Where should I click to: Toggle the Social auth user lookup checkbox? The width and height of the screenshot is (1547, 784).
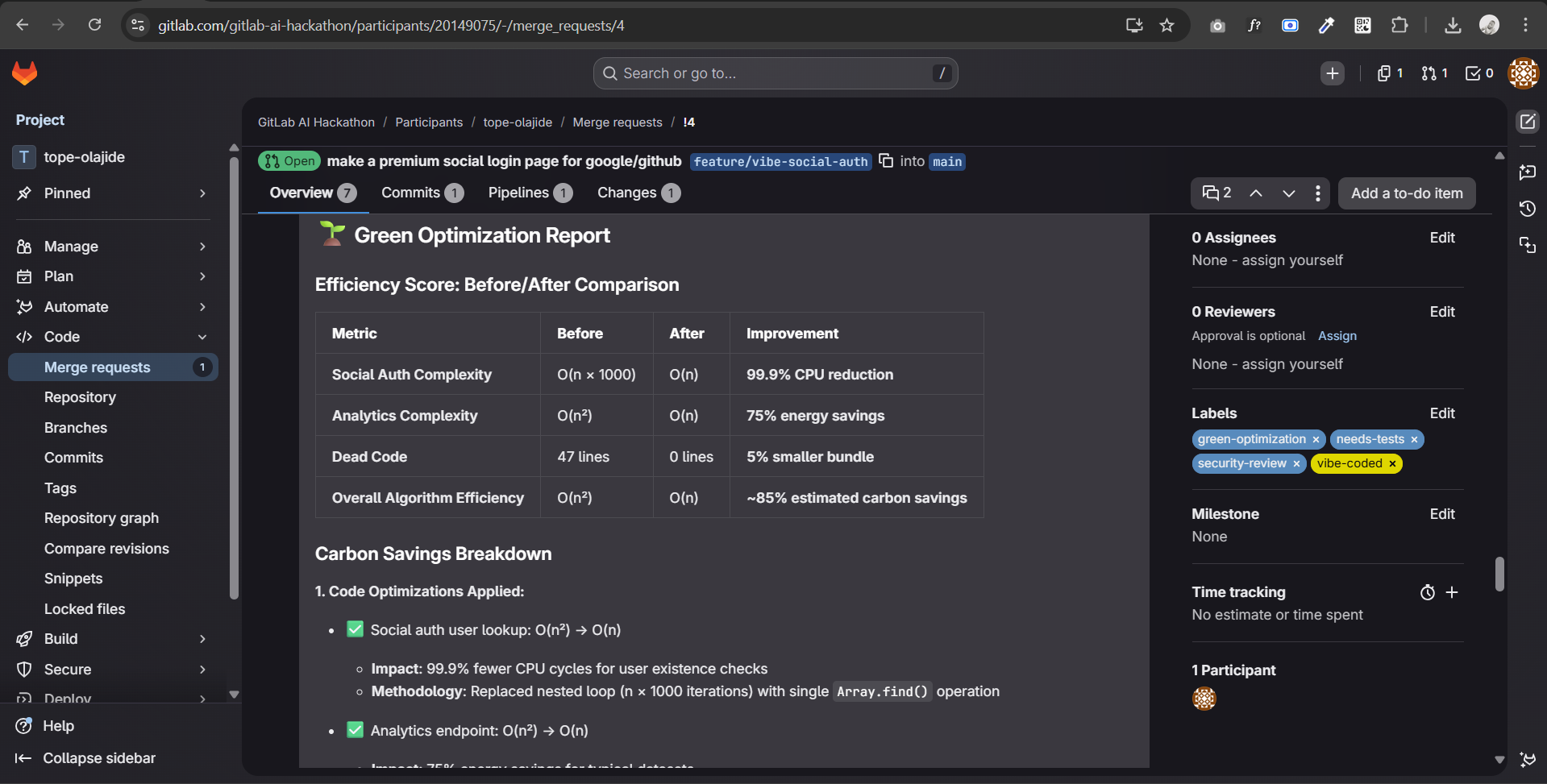click(355, 629)
